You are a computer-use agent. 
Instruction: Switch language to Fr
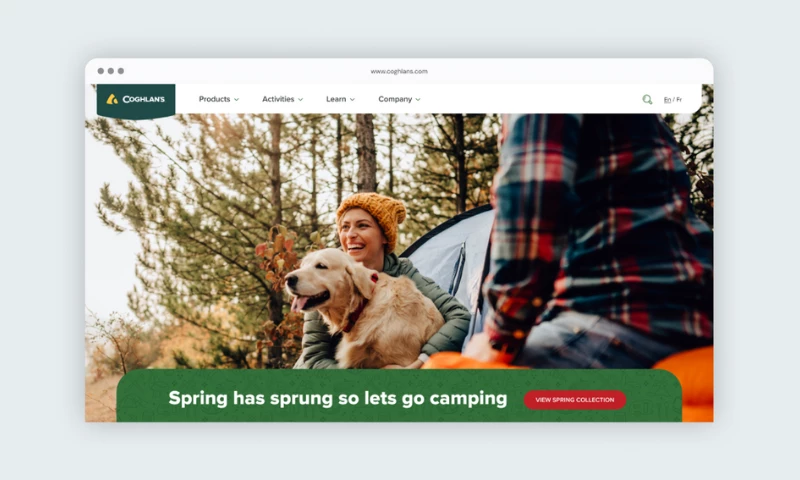point(679,99)
